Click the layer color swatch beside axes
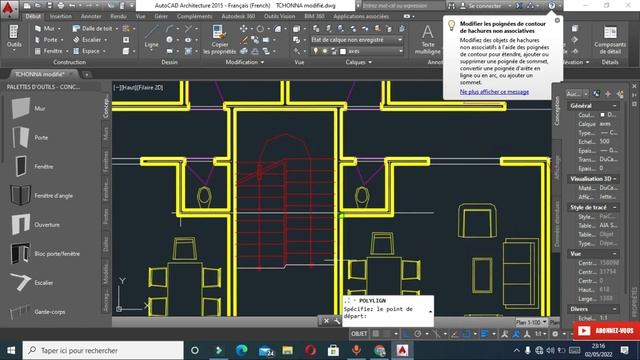640x360 pixels. [x=343, y=51]
